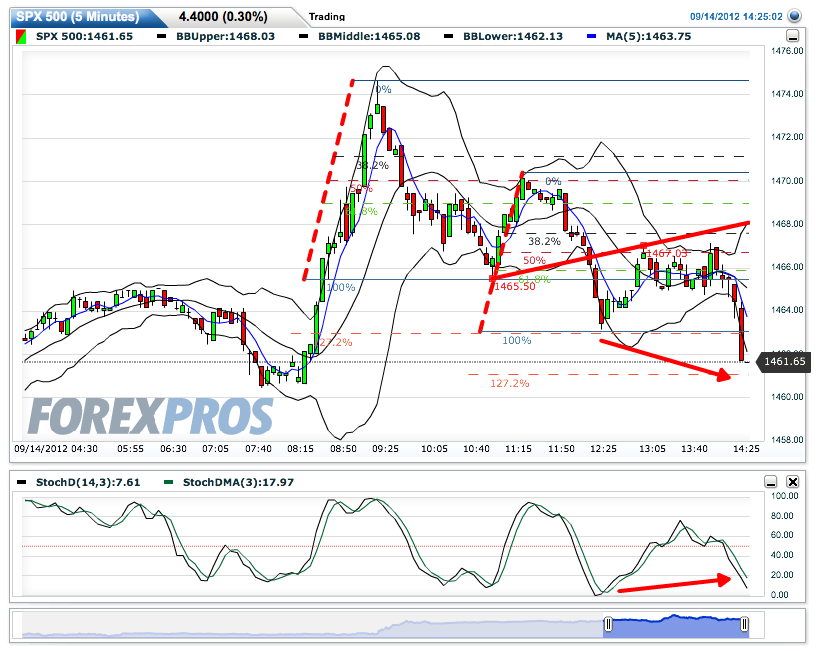Click the 1465.50 red price label on chart
816x651 pixels.
tap(515, 287)
